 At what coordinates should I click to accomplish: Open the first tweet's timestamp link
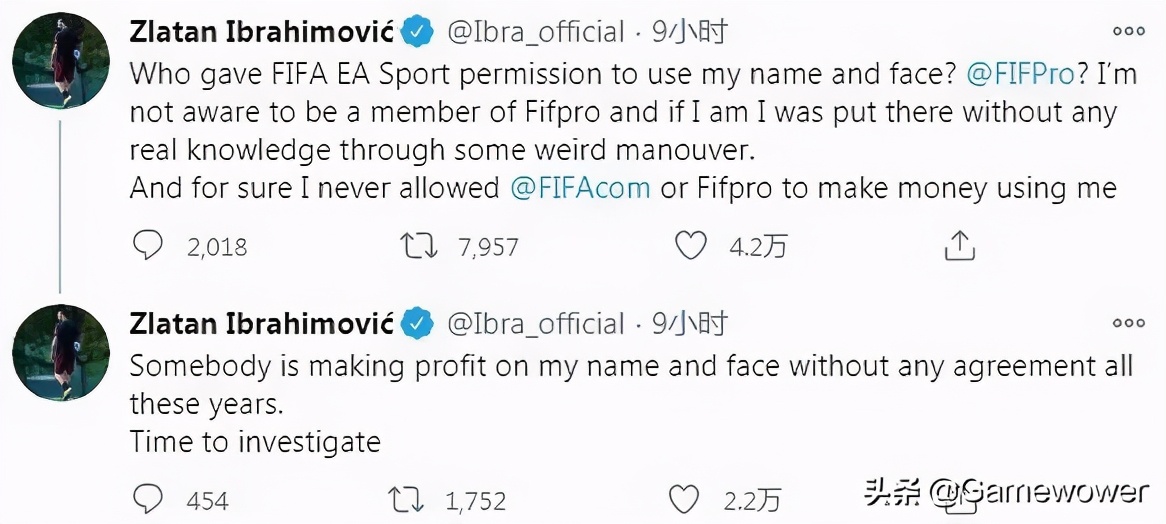coord(690,31)
